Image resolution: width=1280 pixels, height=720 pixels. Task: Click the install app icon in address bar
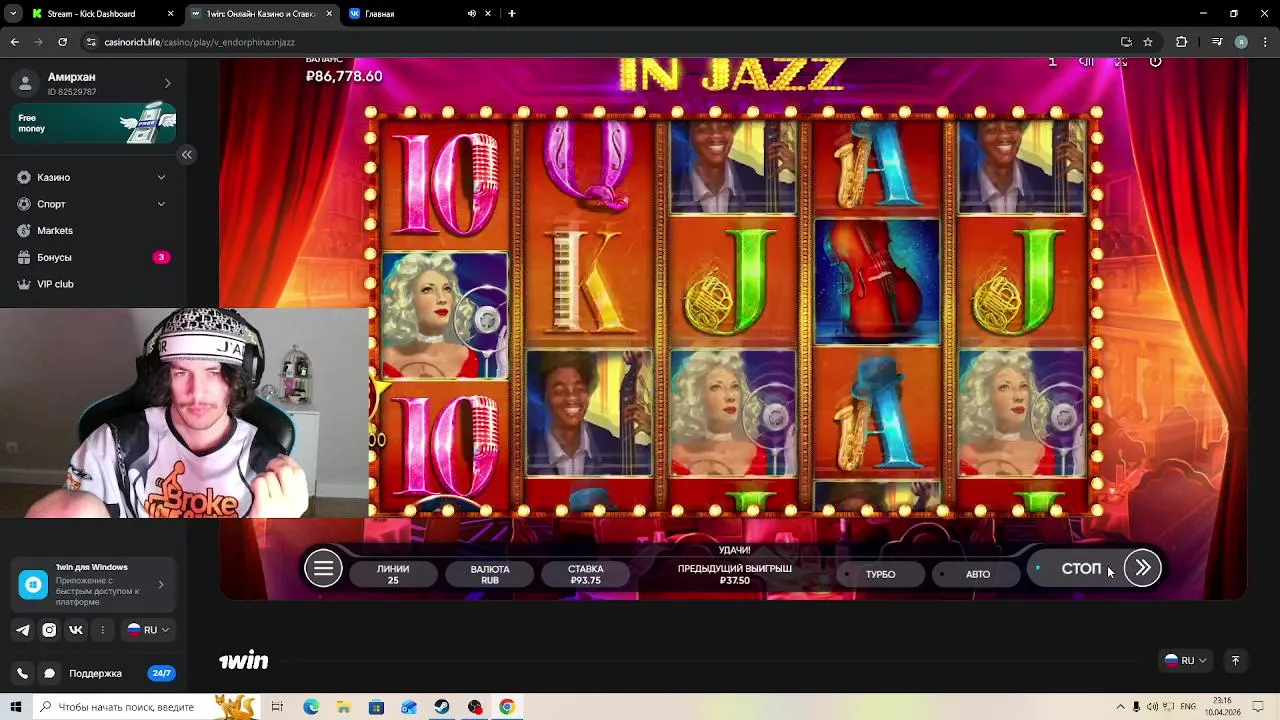[1126, 42]
